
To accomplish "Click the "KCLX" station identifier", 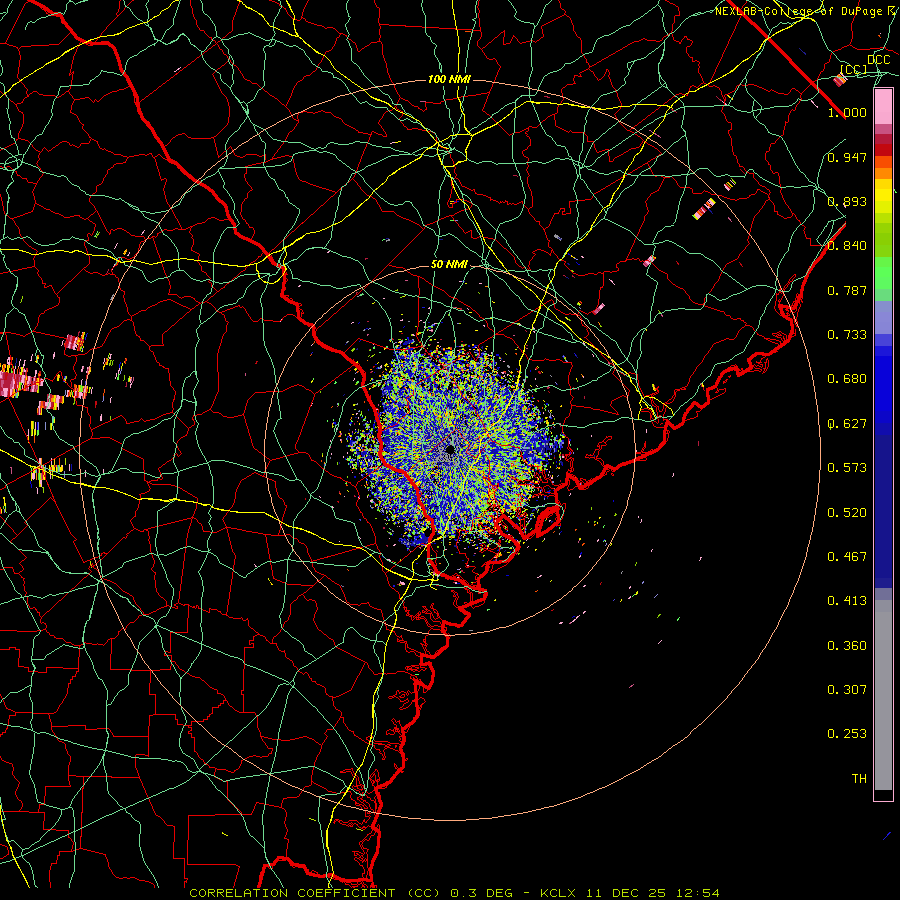I will click(557, 893).
